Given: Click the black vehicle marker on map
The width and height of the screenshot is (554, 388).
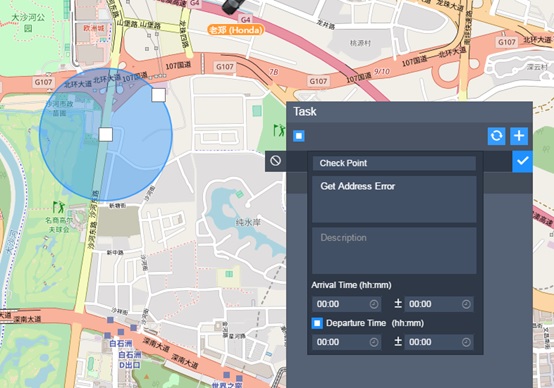Looking at the screenshot, I should (232, 6).
